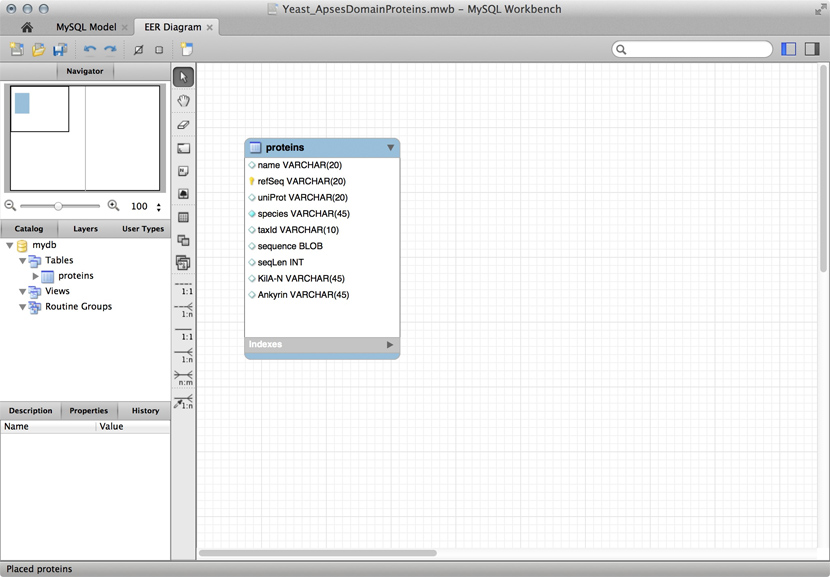Select the text note tool

tap(183, 171)
